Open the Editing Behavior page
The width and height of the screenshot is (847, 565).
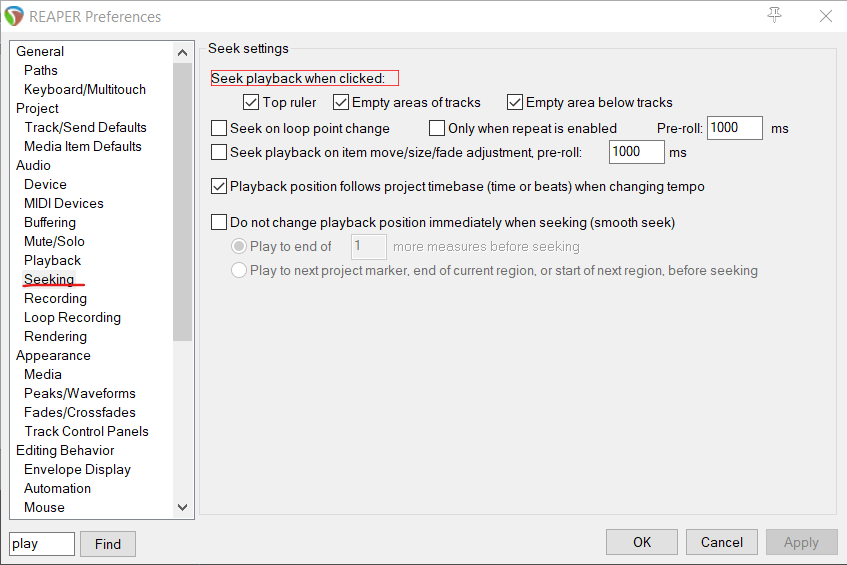tap(65, 450)
